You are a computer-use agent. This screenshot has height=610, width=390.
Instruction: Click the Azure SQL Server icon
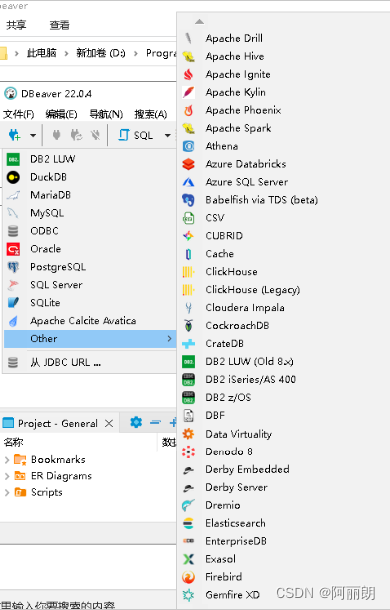pyautogui.click(x=188, y=182)
